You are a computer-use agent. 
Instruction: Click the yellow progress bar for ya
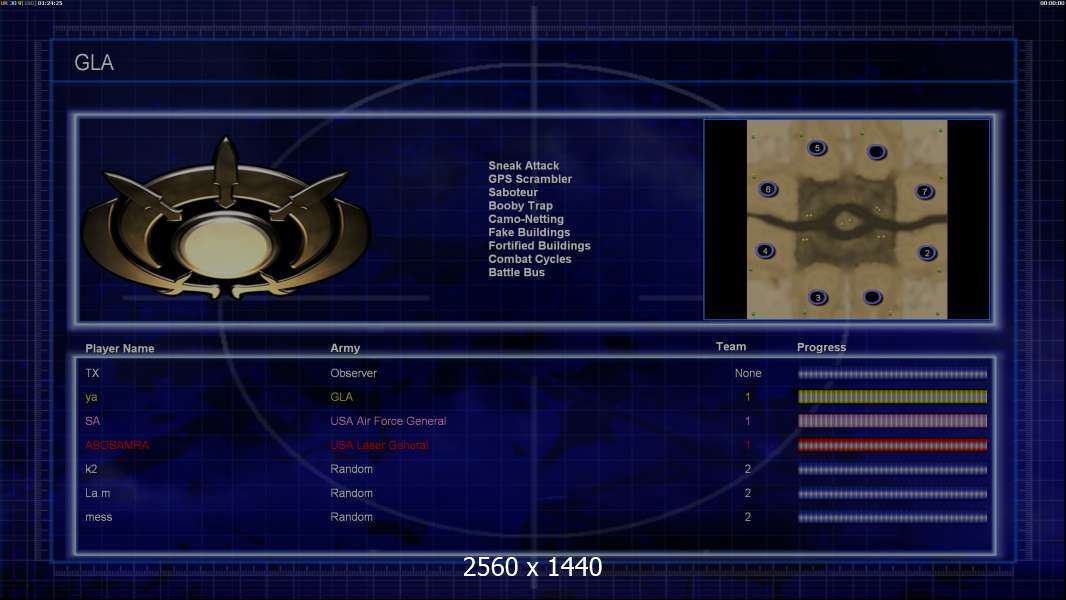coord(892,397)
